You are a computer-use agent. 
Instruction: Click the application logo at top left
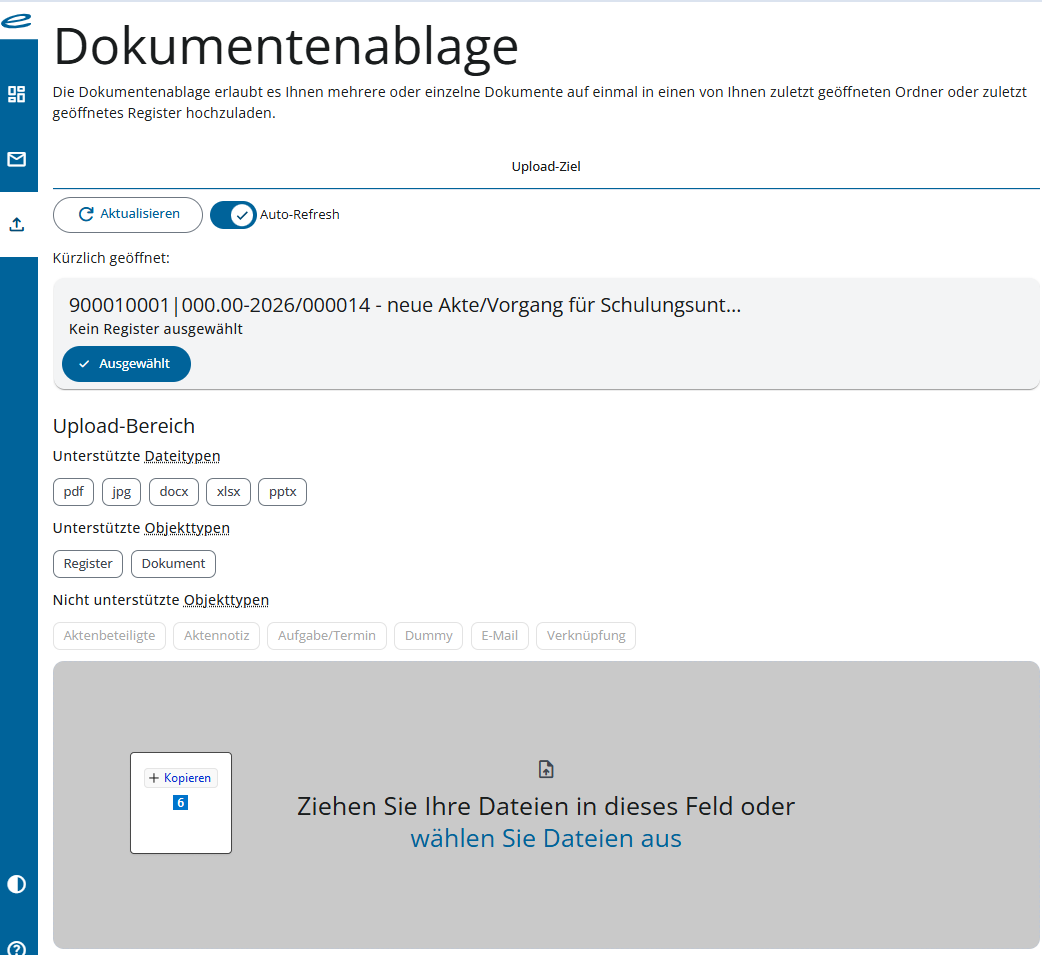pos(17,21)
